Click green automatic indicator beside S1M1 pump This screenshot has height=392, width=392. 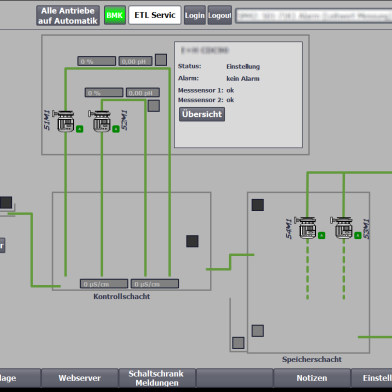coord(79,129)
